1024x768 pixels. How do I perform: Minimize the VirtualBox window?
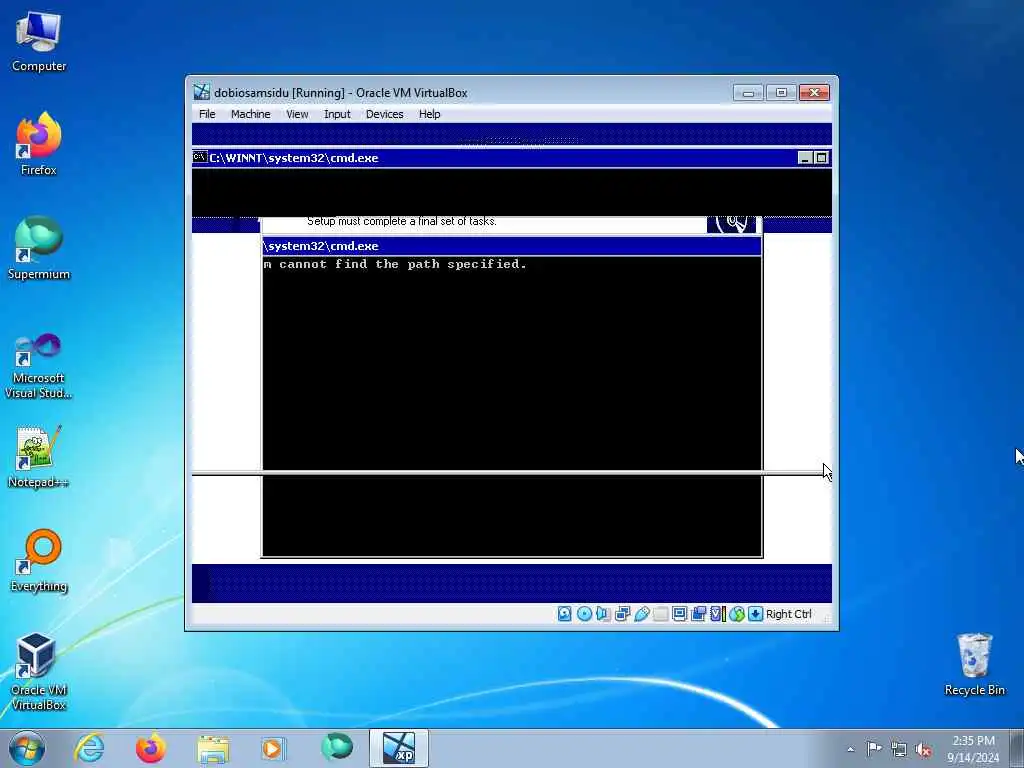pos(748,93)
